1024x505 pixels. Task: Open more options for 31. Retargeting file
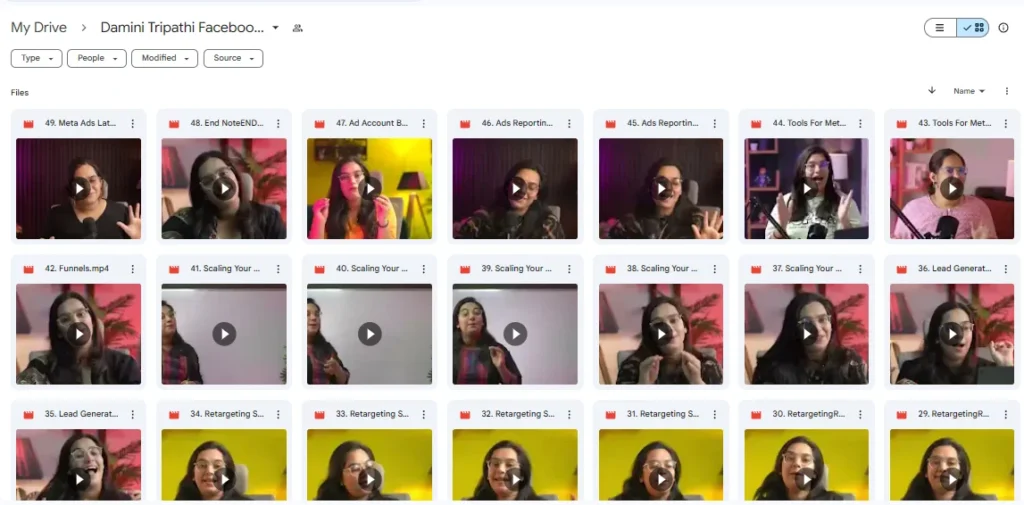tap(715, 415)
